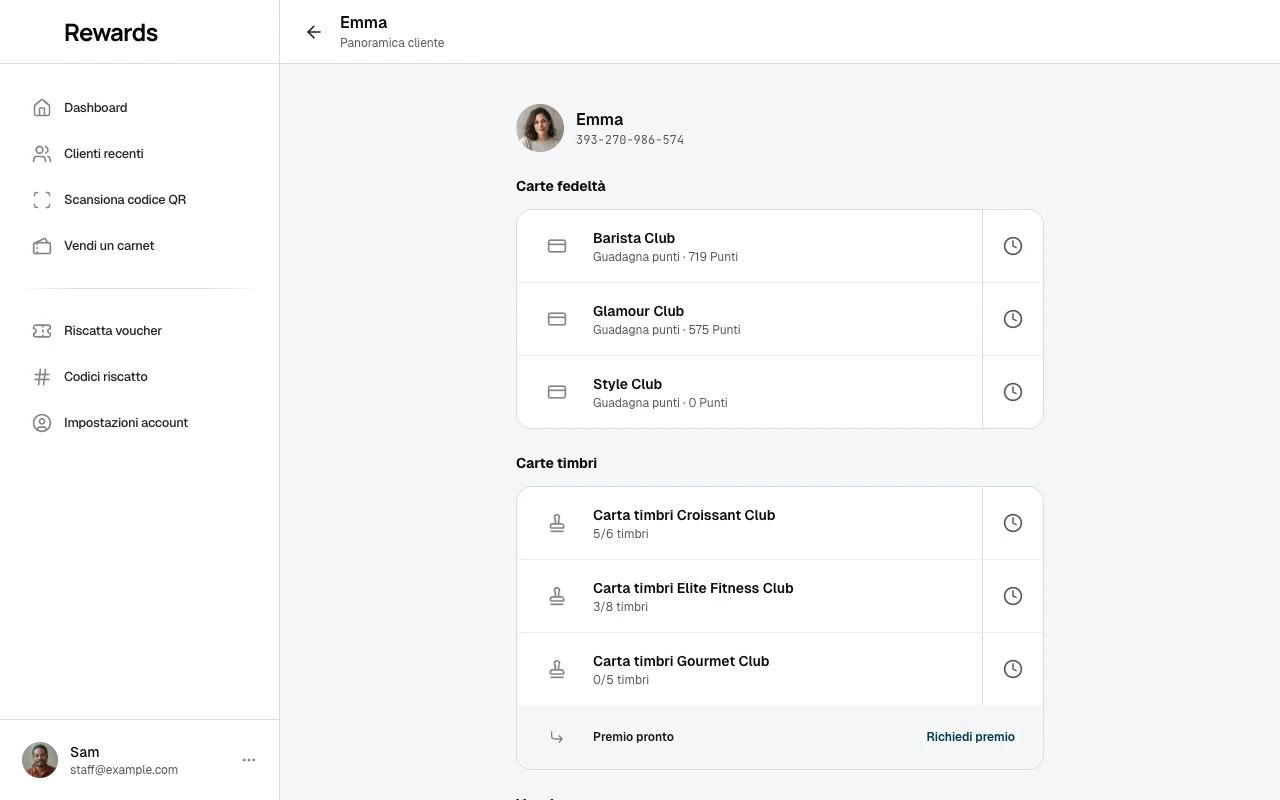Viewport: 1280px width, 800px height.
Task: Click the Dashboard home icon
Action: (42, 108)
